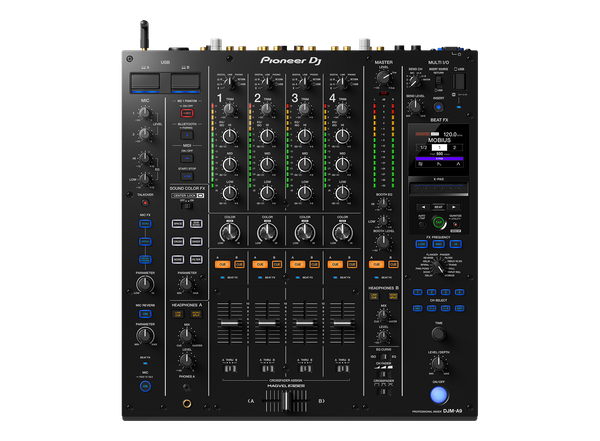Toggle the MIC 1 phantom +48V button
Viewport: 600px width, 441px height.
tap(187, 113)
